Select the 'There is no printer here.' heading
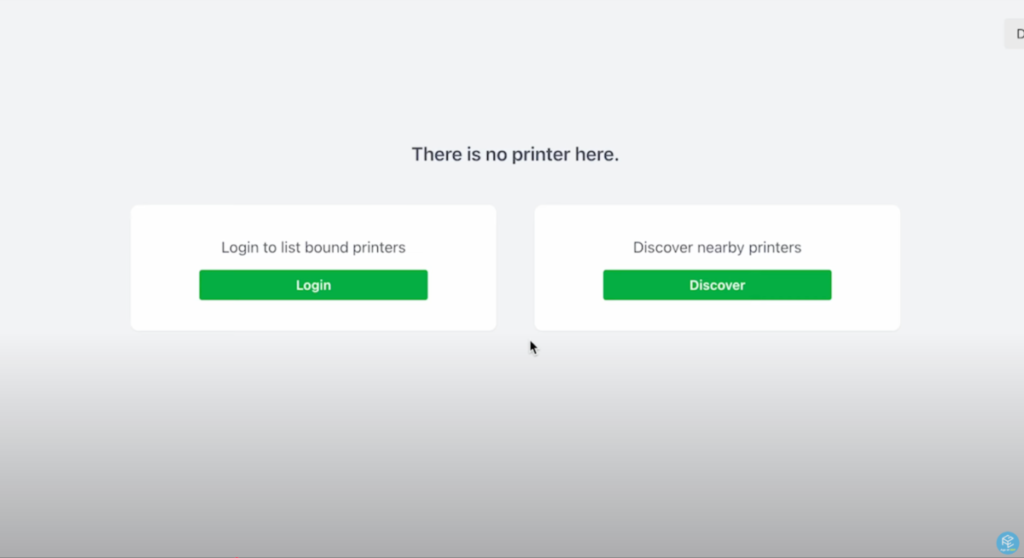 (515, 155)
